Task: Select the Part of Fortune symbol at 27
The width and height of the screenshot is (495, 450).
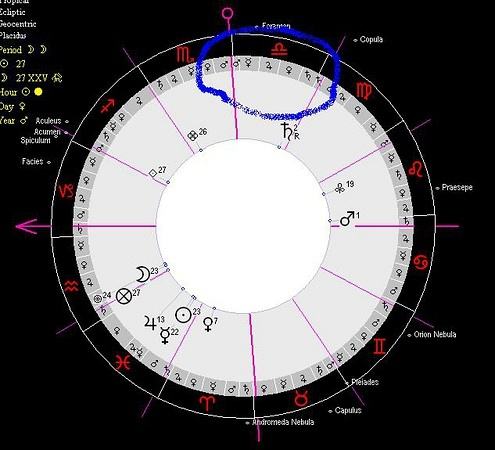Action: click(124, 296)
